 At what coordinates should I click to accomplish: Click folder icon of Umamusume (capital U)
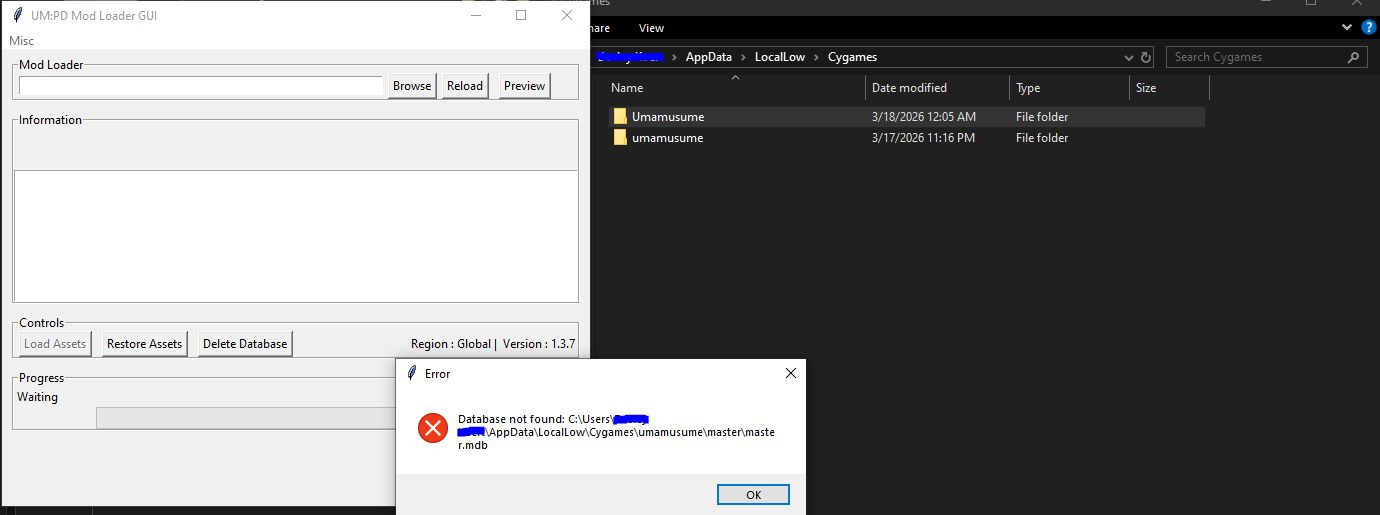point(620,117)
